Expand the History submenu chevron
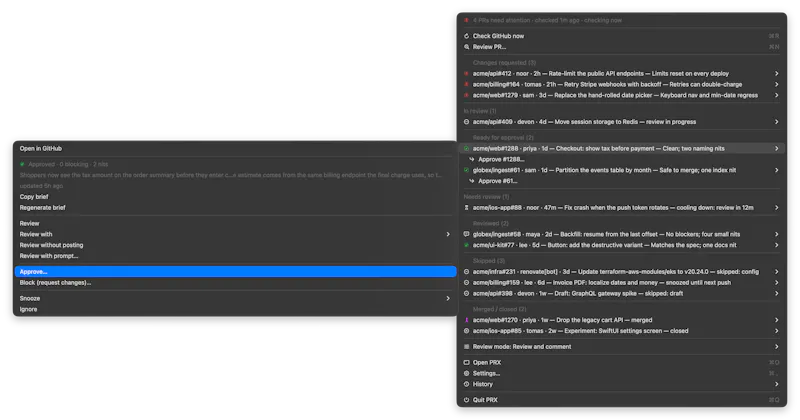The image size is (800, 420). tap(777, 384)
